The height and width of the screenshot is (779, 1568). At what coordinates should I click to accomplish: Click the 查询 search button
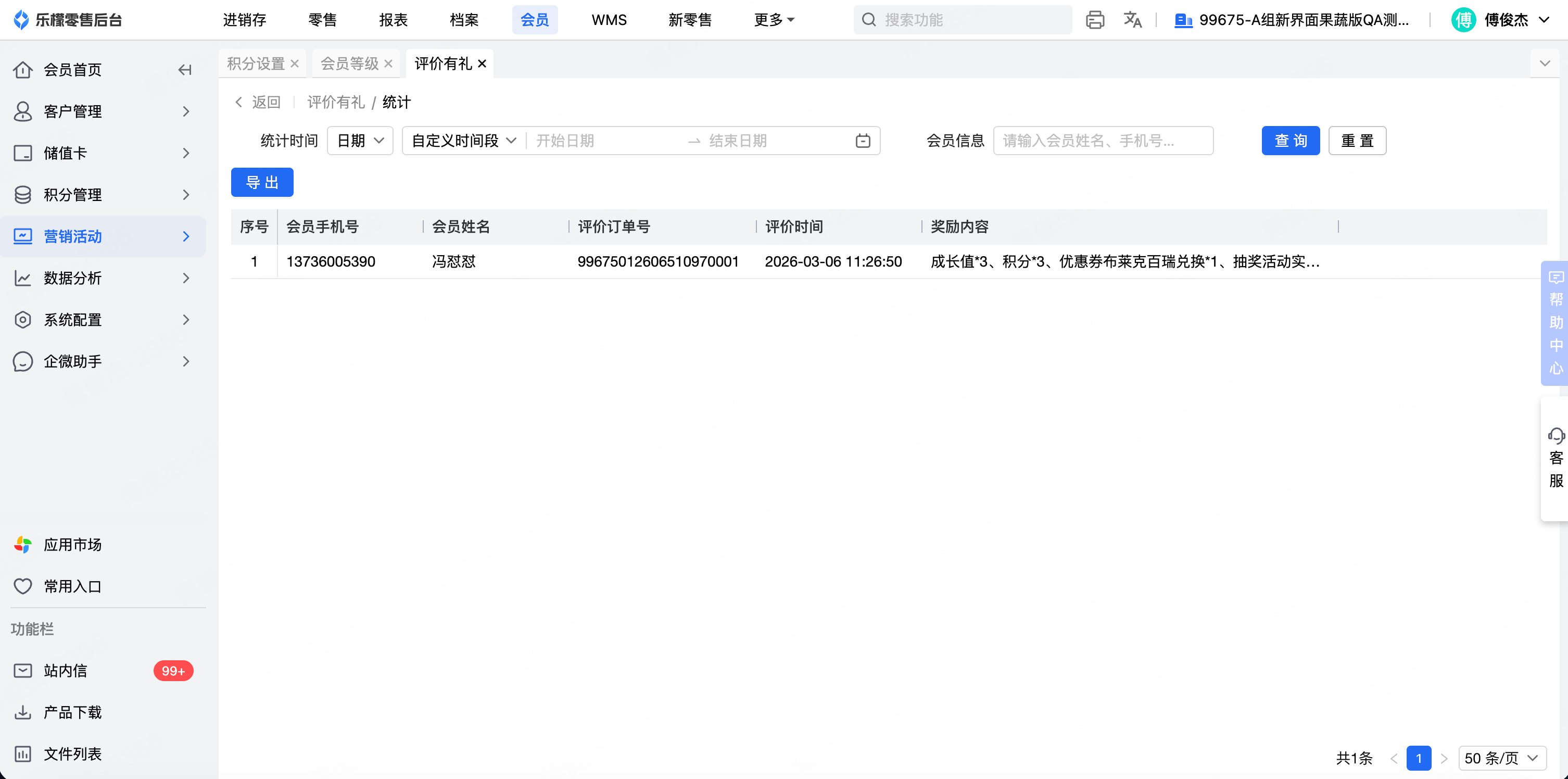[x=1290, y=141]
